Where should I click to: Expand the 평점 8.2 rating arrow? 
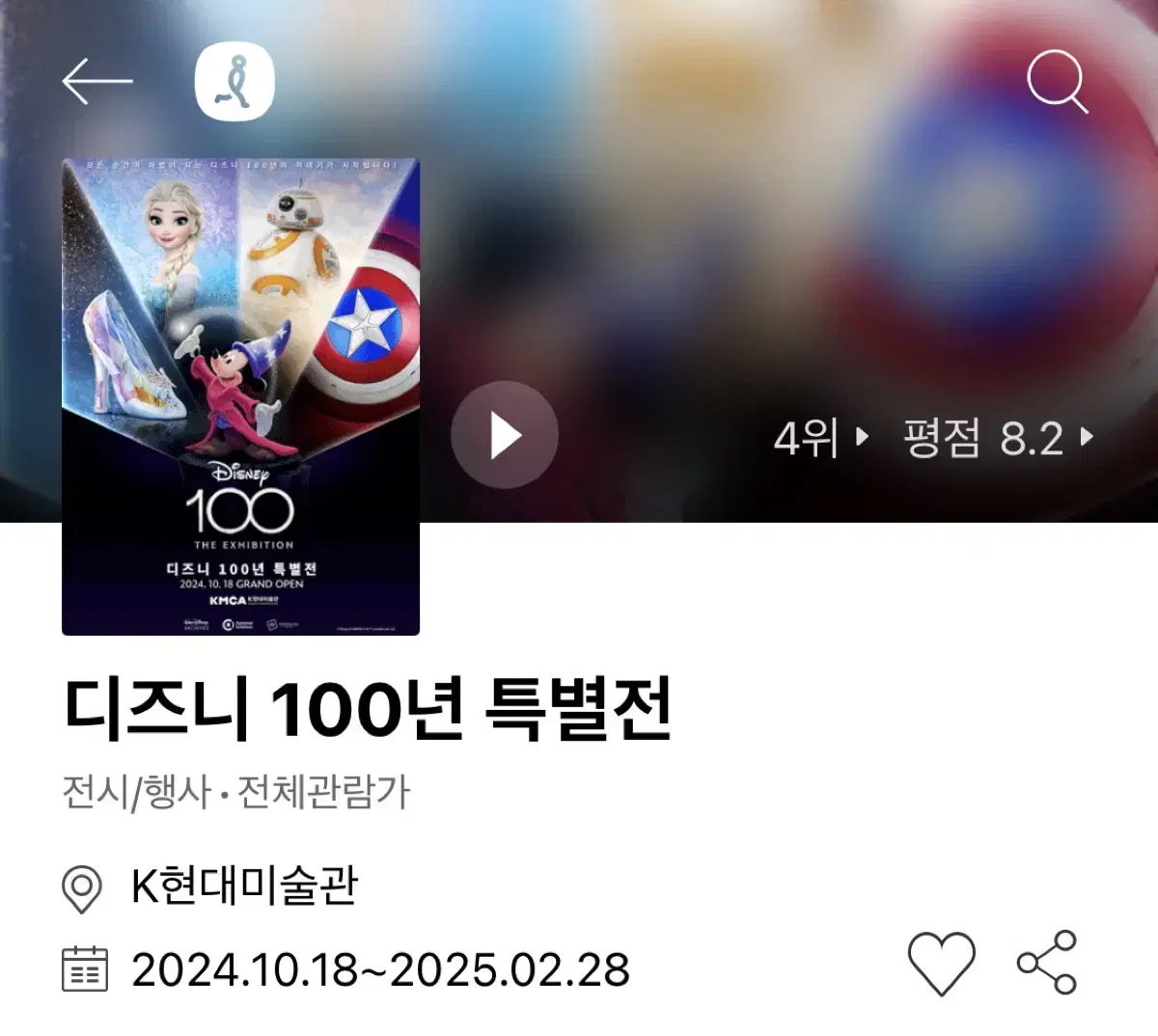pyautogui.click(x=1087, y=437)
